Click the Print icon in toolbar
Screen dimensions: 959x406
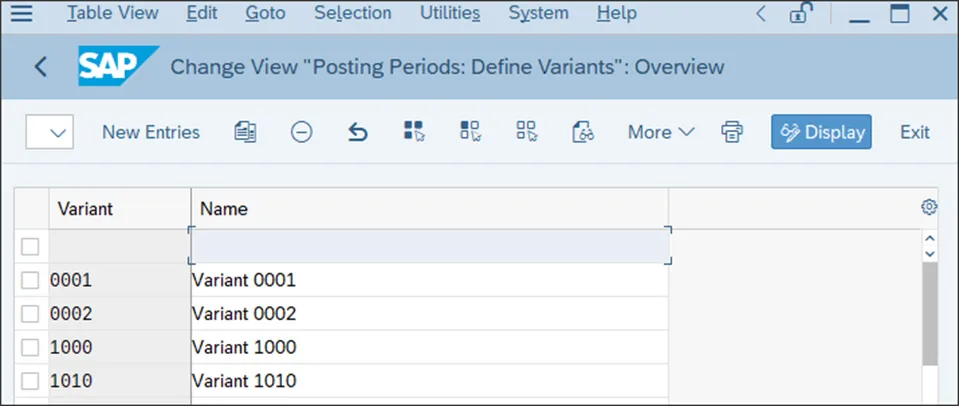tap(732, 132)
